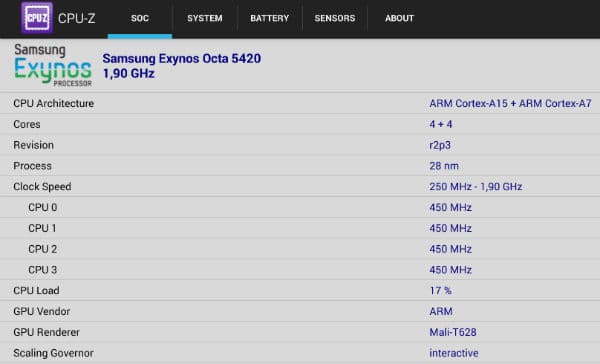Select the CPU 1 row label
The image size is (600, 364).
click(x=42, y=228)
